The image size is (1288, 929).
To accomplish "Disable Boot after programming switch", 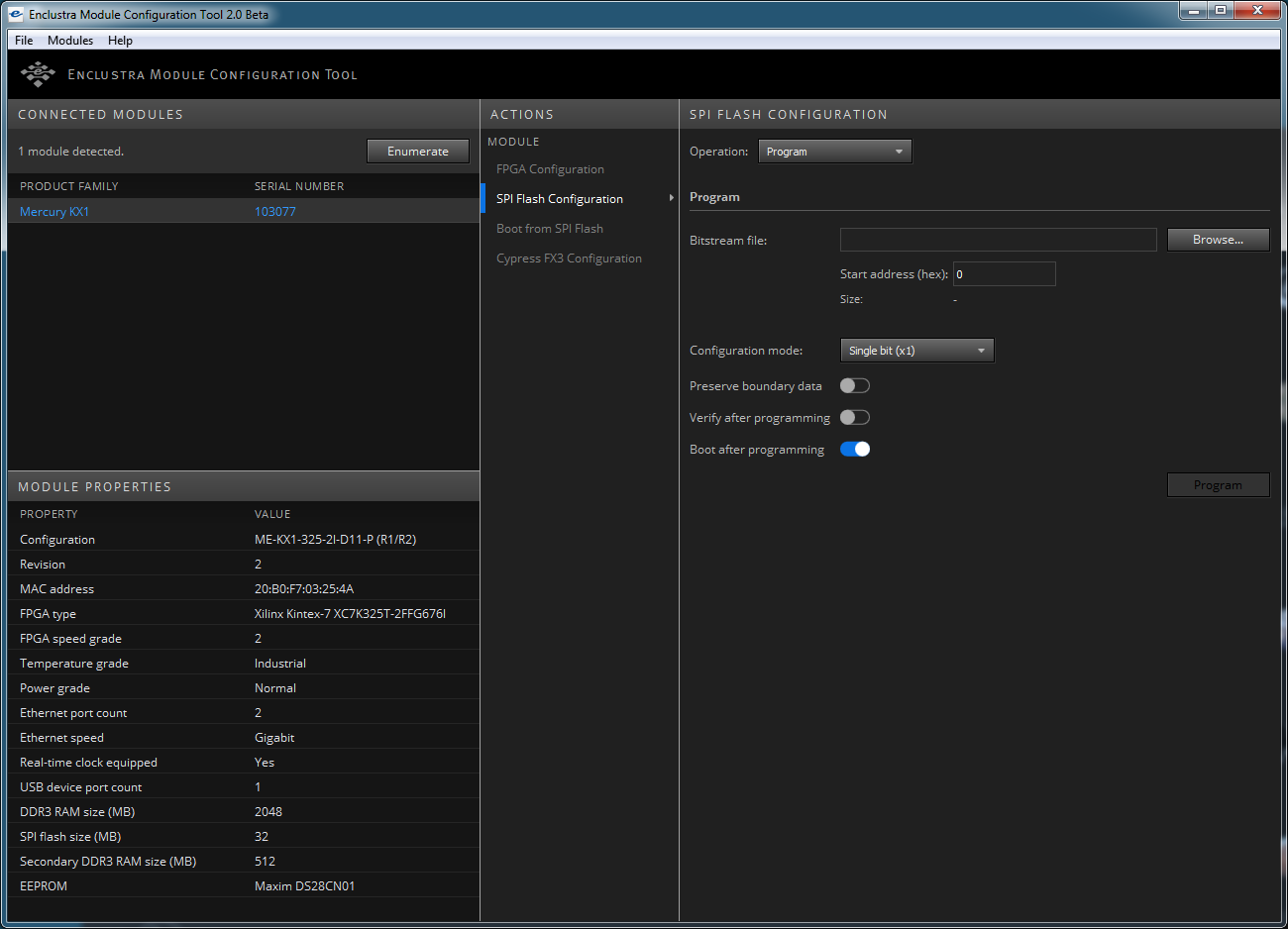I will tap(855, 449).
